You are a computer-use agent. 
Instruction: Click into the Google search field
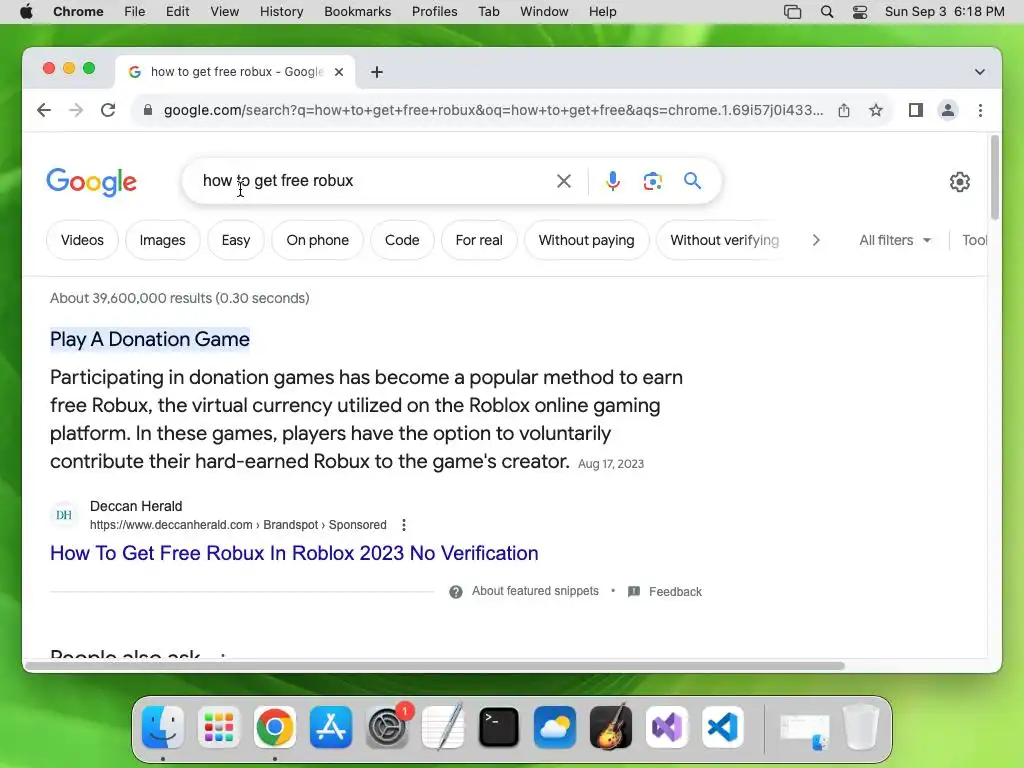pyautogui.click(x=372, y=181)
